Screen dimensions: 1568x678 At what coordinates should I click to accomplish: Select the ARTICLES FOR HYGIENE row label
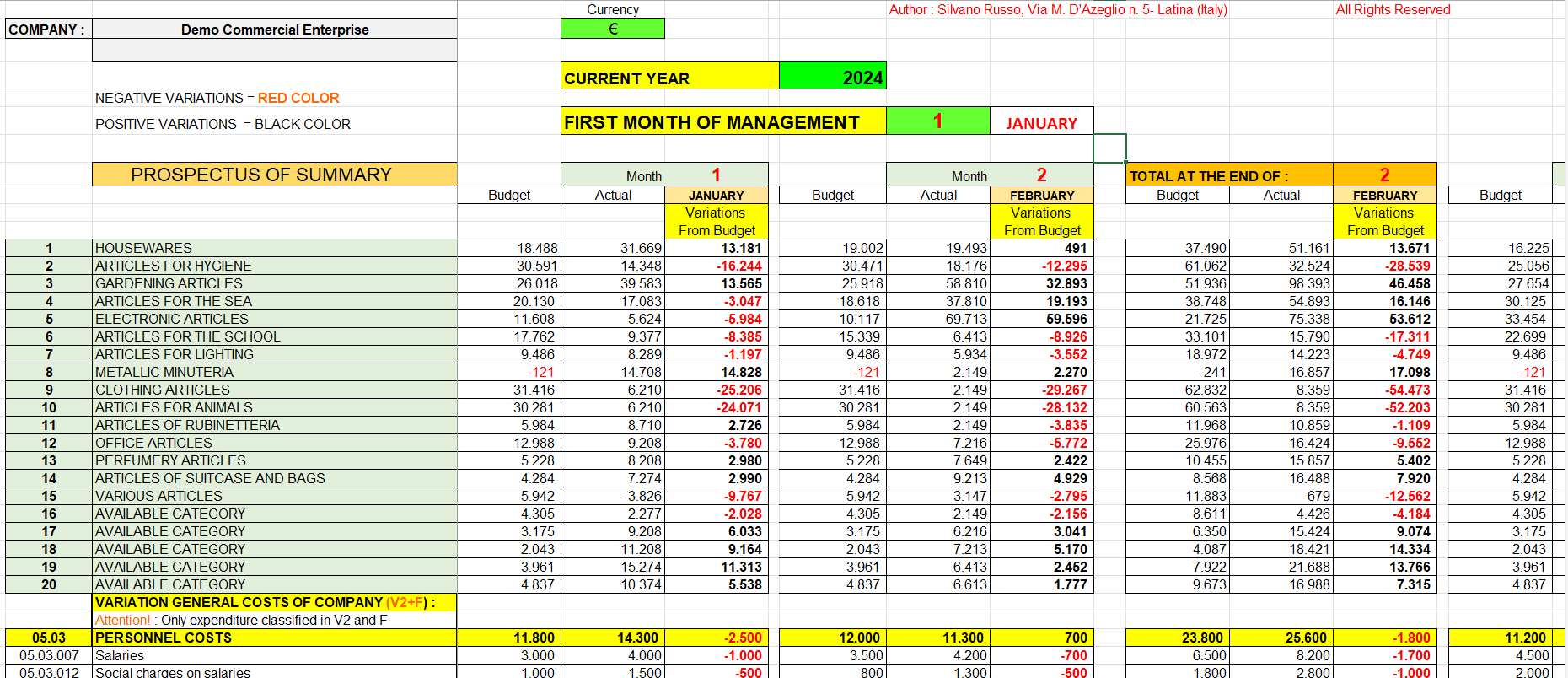[x=275, y=266]
